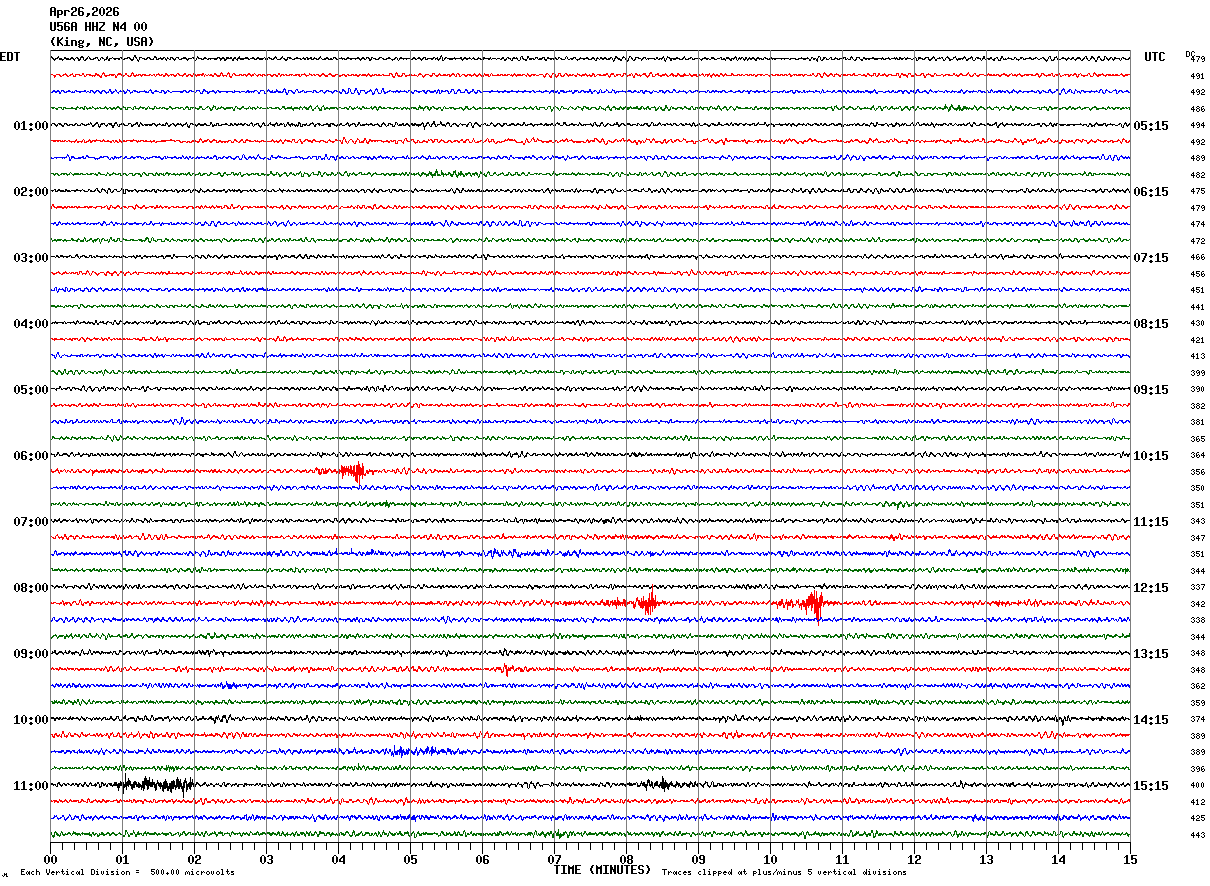This screenshot has height=886, width=1210.
Task: Click the 12:15 UTC time label
Action: 1151,588
